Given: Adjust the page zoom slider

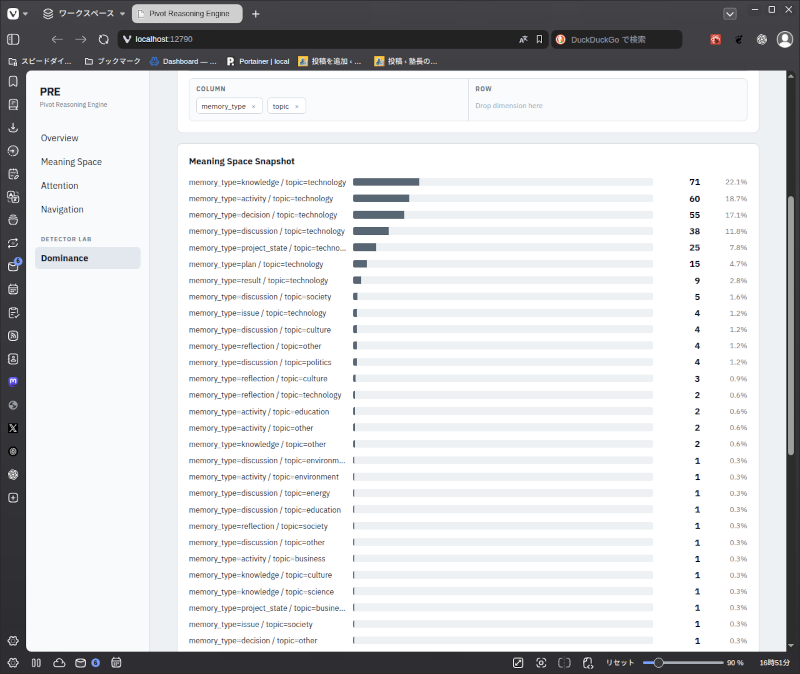Looking at the screenshot, I should pyautogui.click(x=683, y=663).
